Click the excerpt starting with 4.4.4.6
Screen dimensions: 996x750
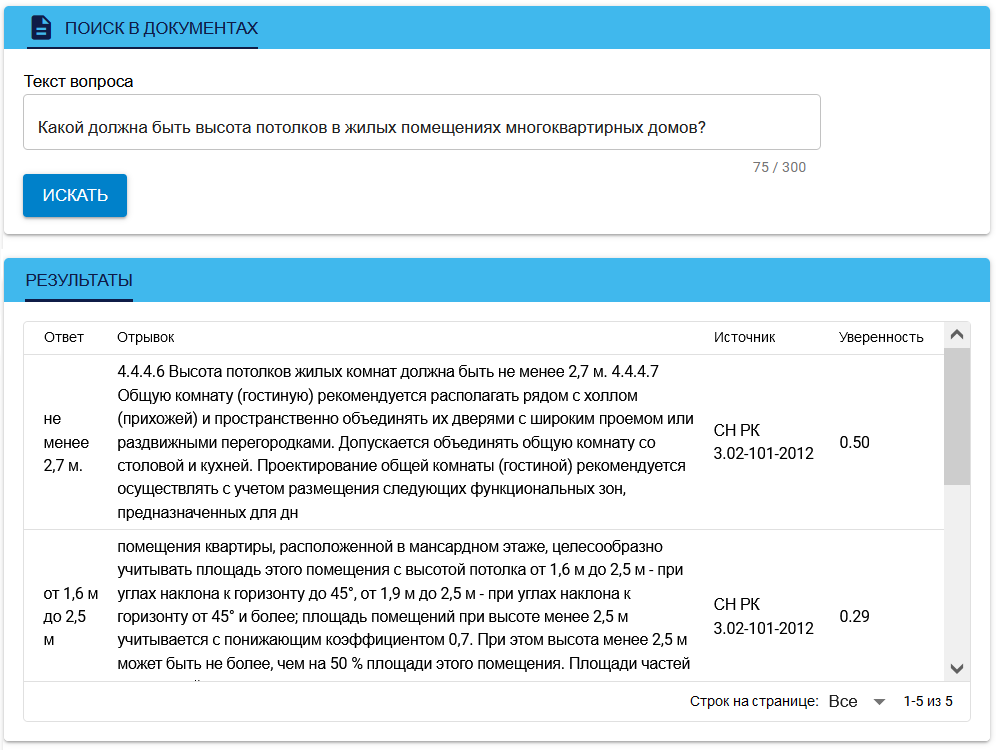point(405,442)
